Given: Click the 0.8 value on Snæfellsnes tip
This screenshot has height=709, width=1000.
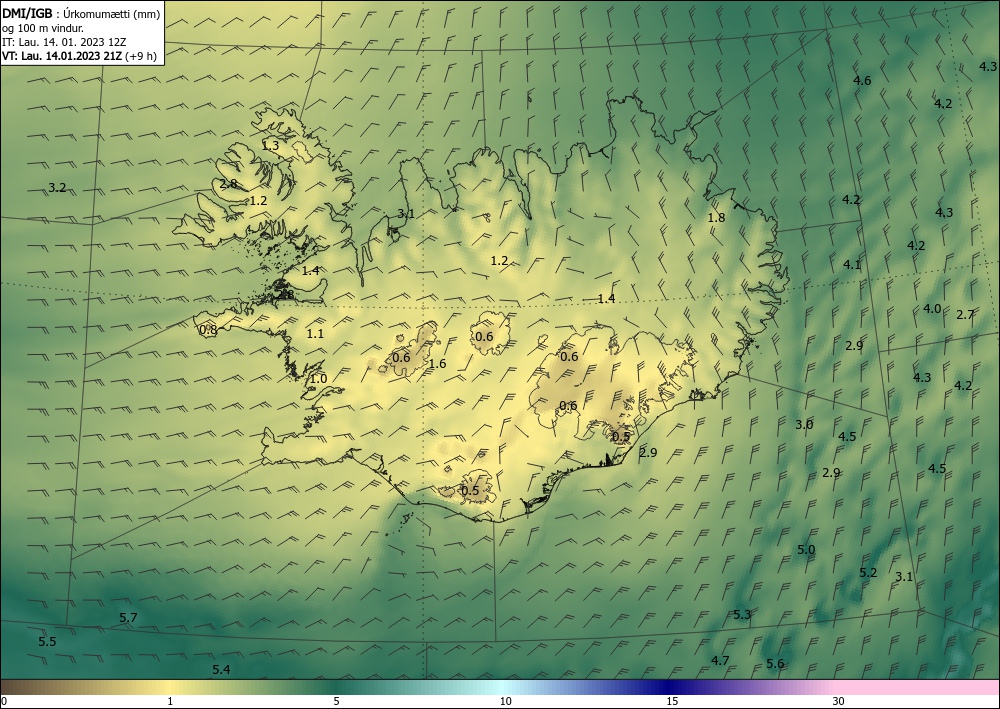Looking at the screenshot, I should pos(209,330).
